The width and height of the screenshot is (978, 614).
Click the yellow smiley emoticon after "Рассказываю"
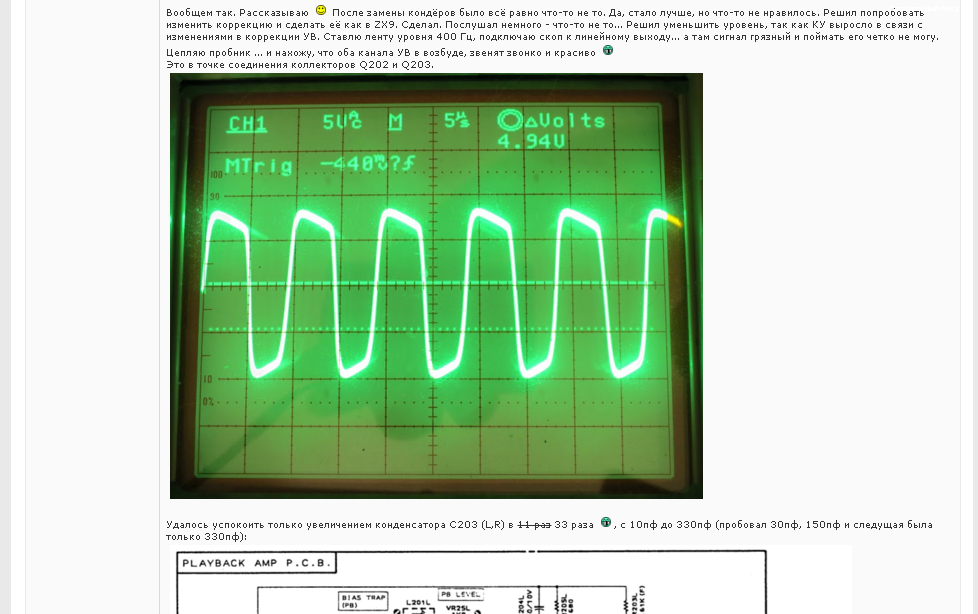(x=321, y=10)
